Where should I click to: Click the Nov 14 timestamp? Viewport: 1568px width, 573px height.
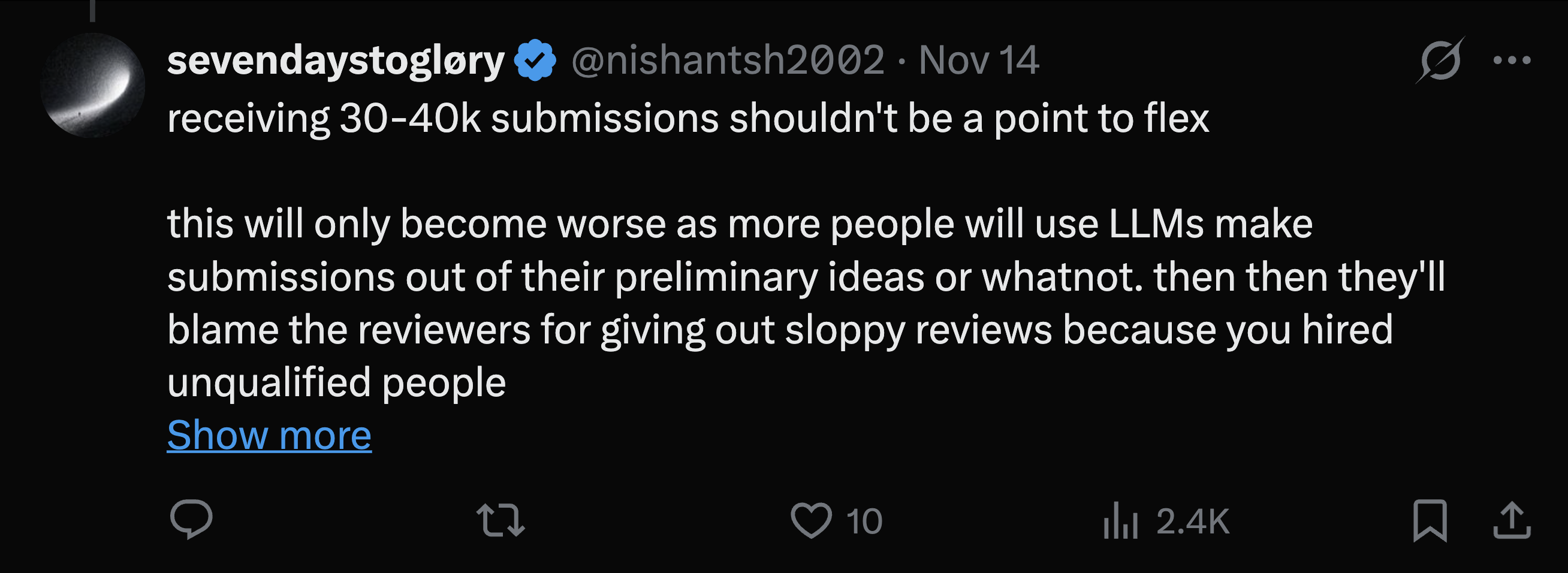click(978, 61)
